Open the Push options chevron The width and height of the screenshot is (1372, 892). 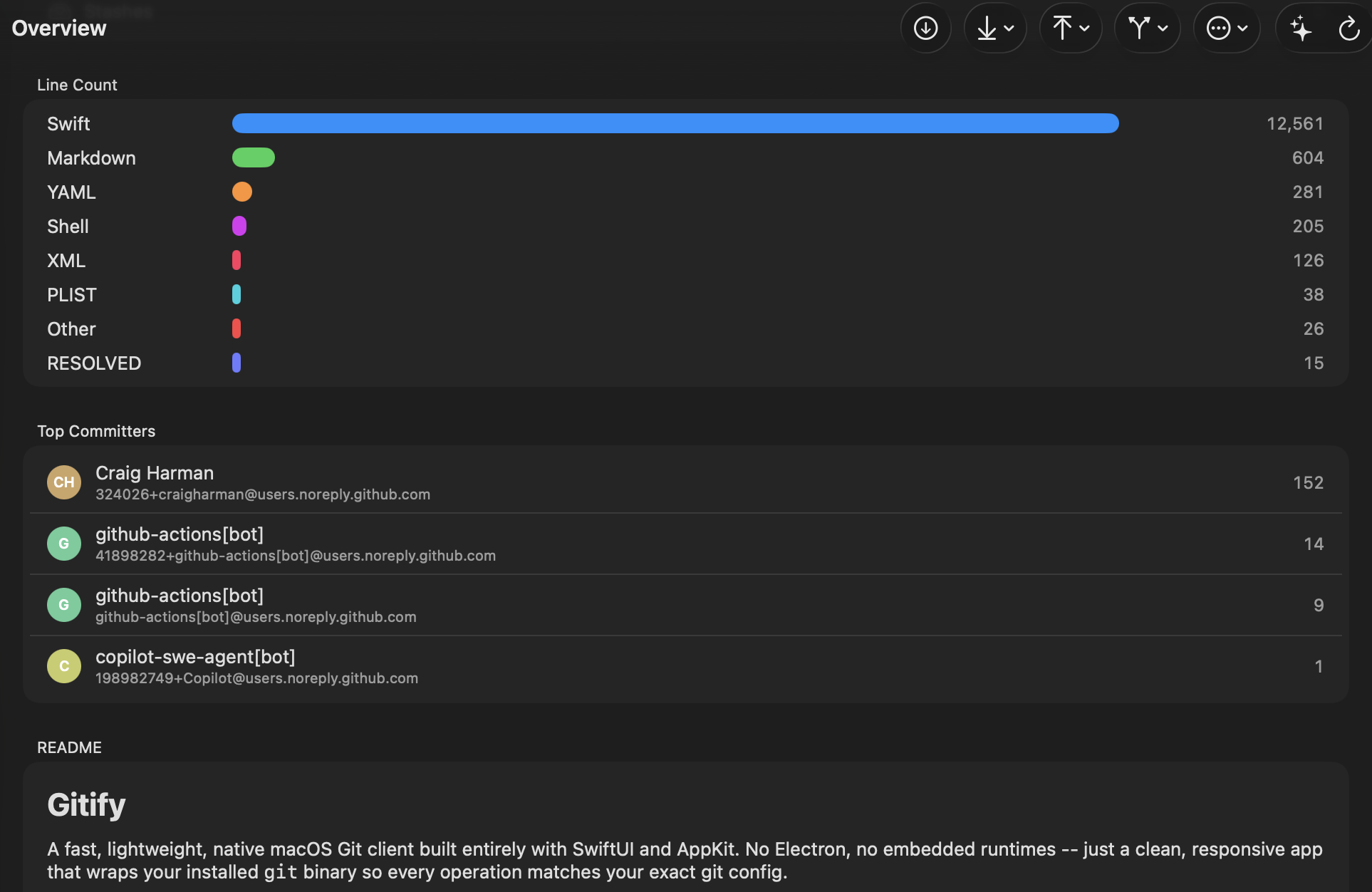1084,28
